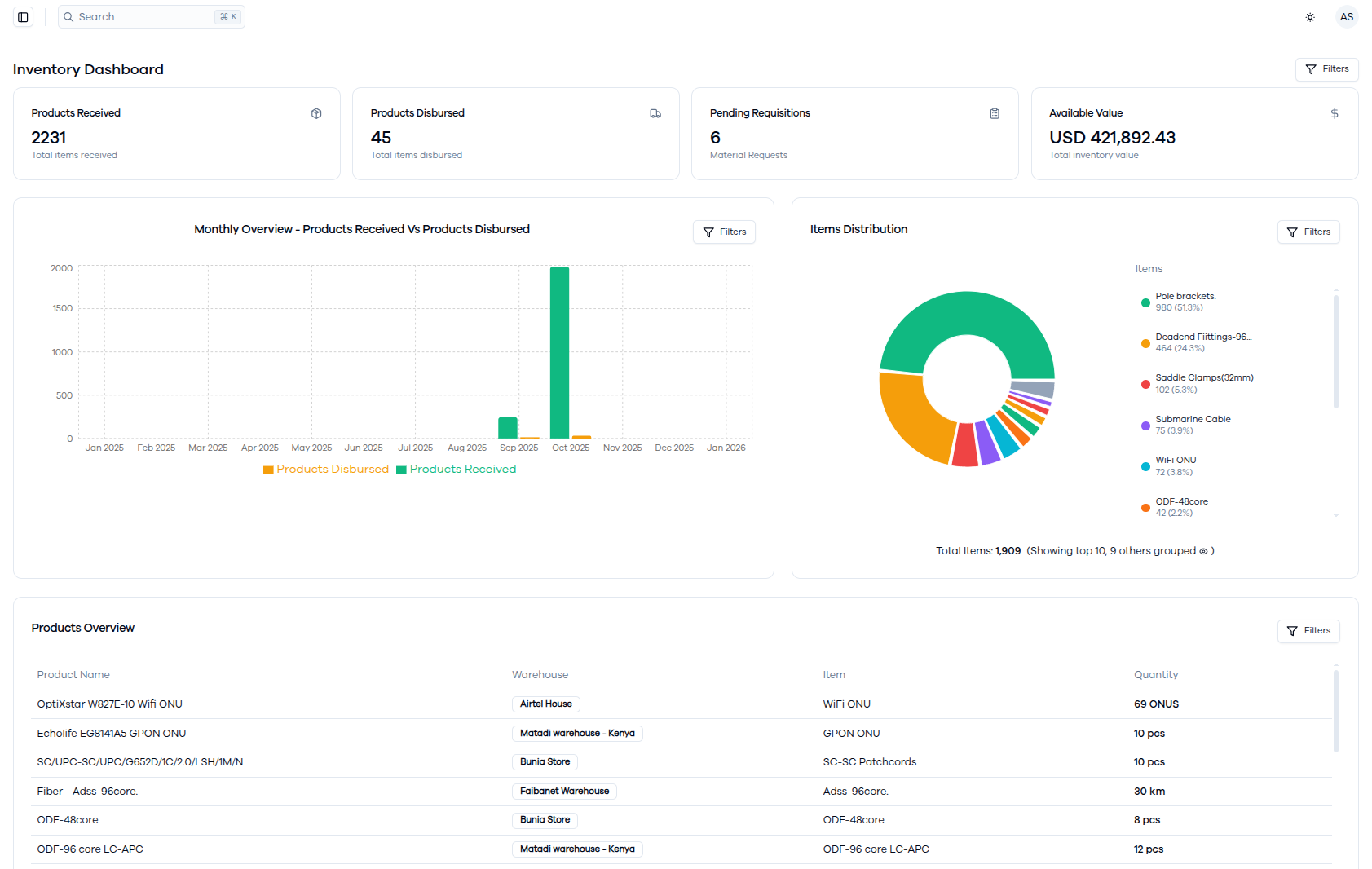Viewport: 1372px width, 869px height.
Task: Click the Oct 2025 received green bar
Action: coord(560,353)
